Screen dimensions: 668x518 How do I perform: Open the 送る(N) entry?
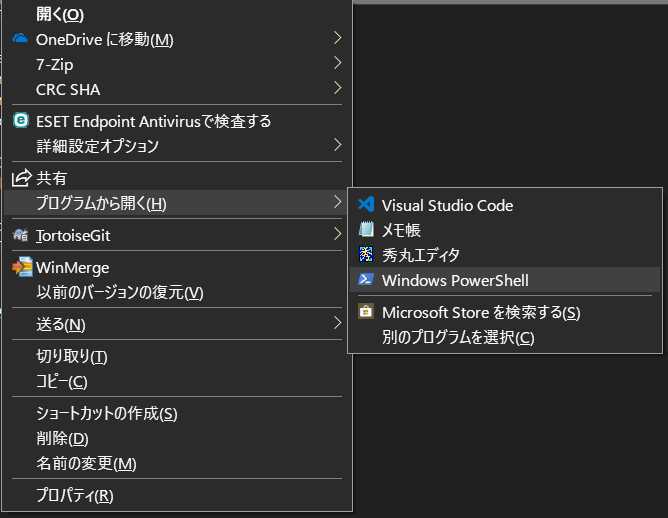pos(177,324)
